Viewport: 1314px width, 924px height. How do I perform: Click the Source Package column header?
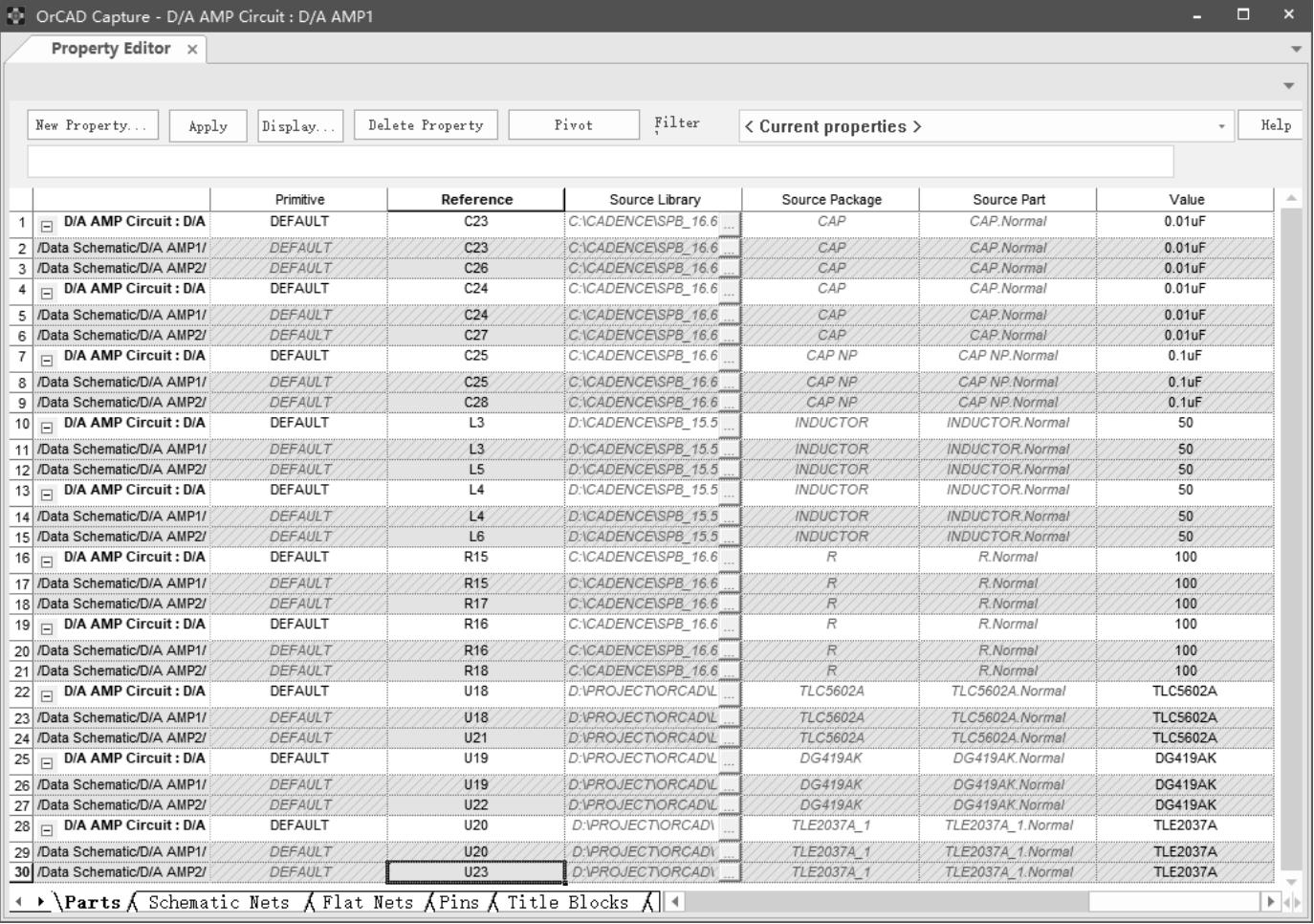click(831, 199)
